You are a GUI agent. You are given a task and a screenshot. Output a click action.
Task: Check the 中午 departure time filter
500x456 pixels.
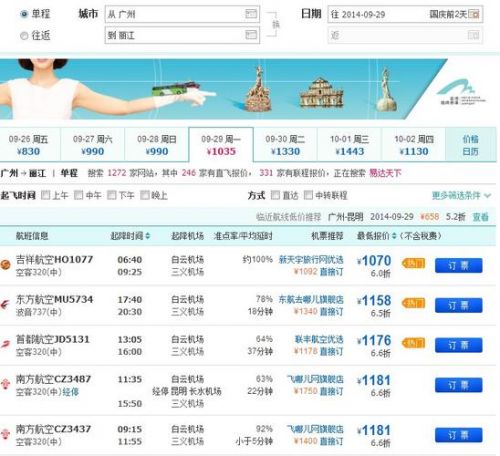78,195
